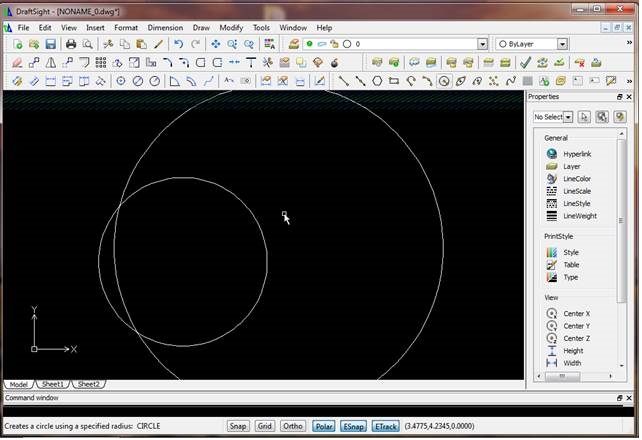
Task: Toggle ESnap in status bar
Action: [353, 426]
